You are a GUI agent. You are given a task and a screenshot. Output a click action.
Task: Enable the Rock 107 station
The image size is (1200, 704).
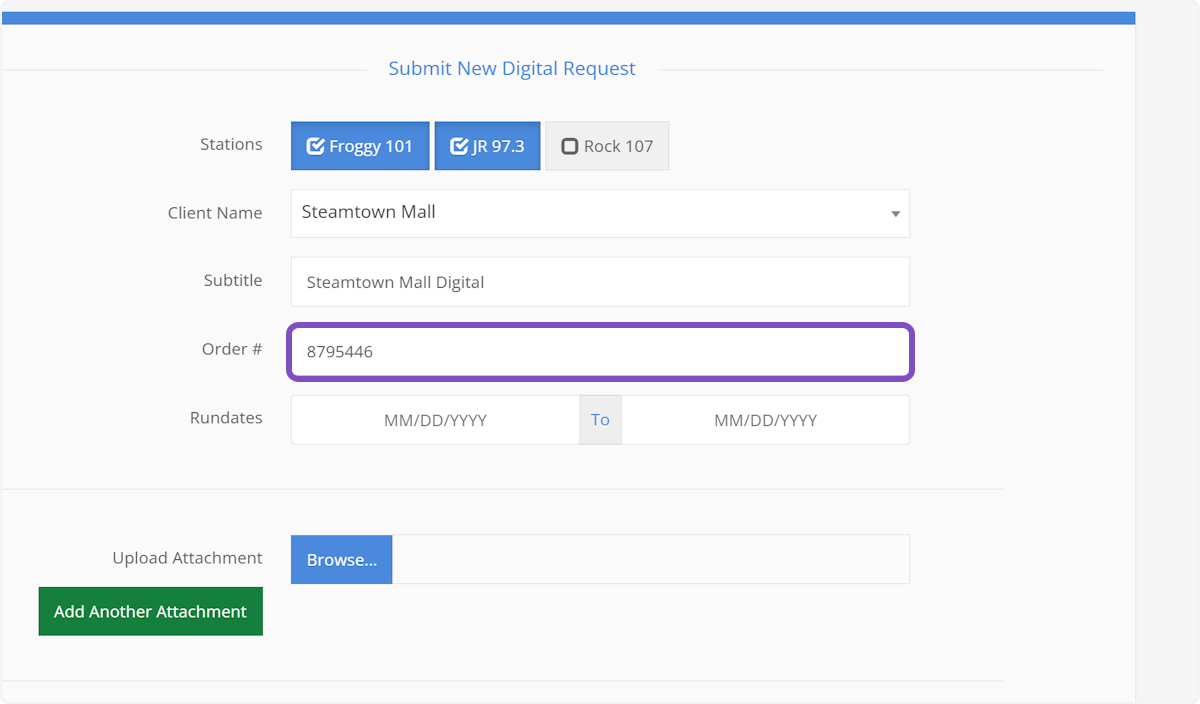pyautogui.click(x=607, y=146)
